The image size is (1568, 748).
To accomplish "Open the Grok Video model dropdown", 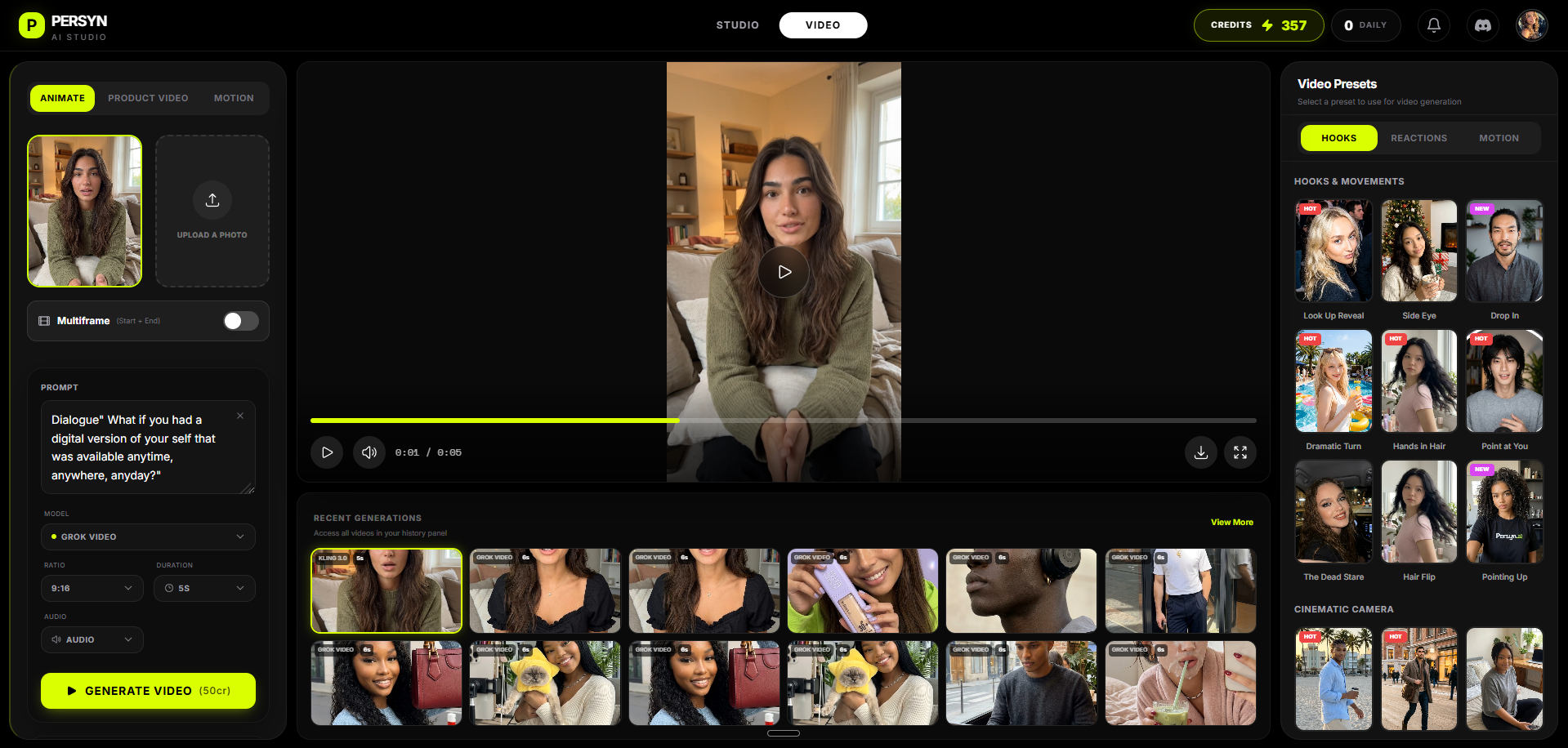I will (x=148, y=537).
